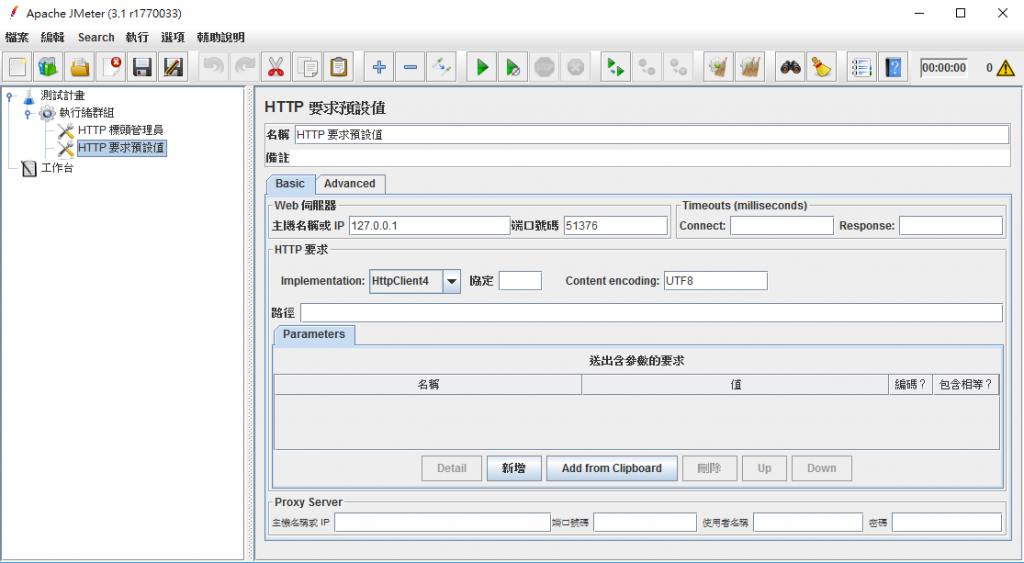
Task: Start the test with green play icon
Action: [482, 67]
